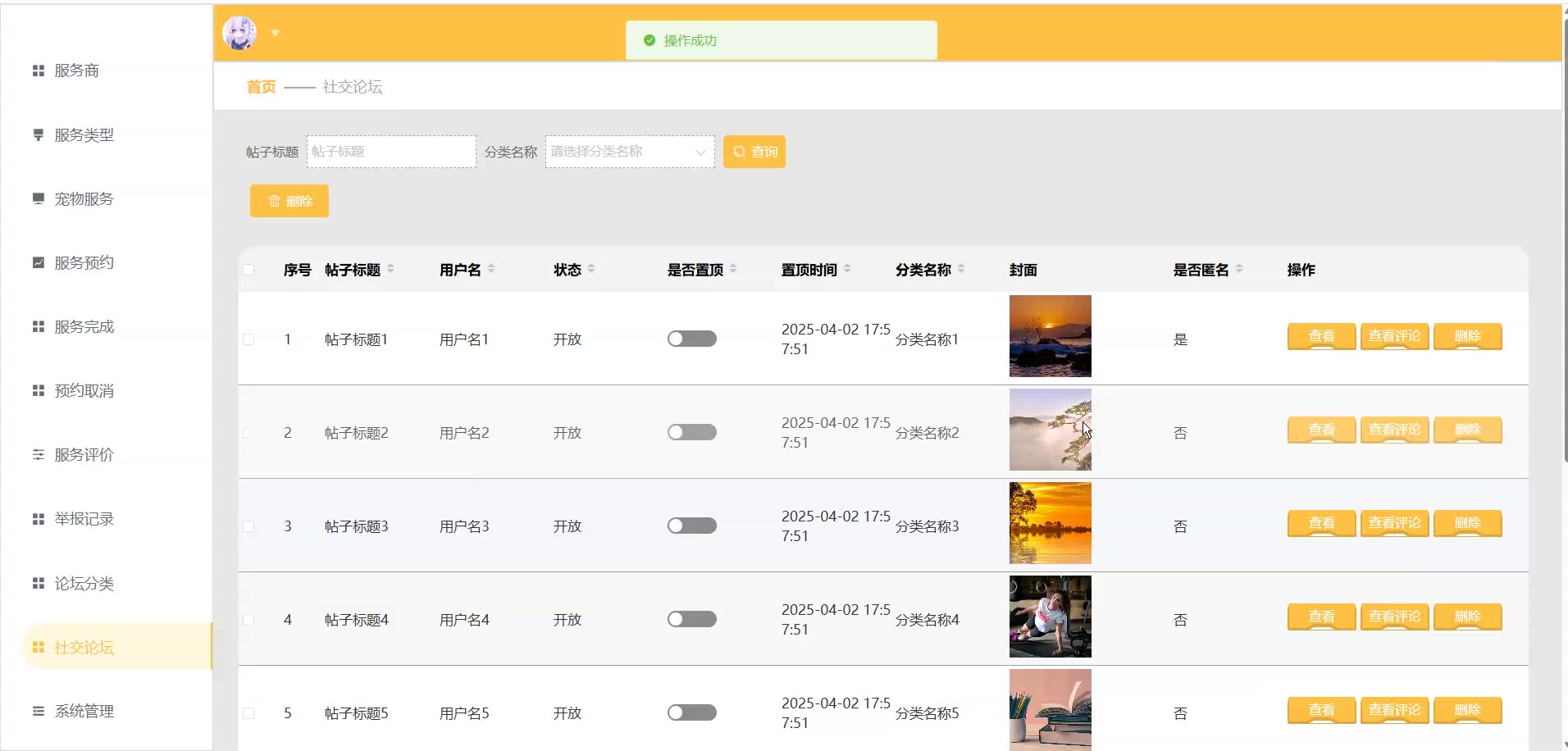Expand the avatar dropdown arrow
Screen dimensions: 1568x751
point(276,34)
